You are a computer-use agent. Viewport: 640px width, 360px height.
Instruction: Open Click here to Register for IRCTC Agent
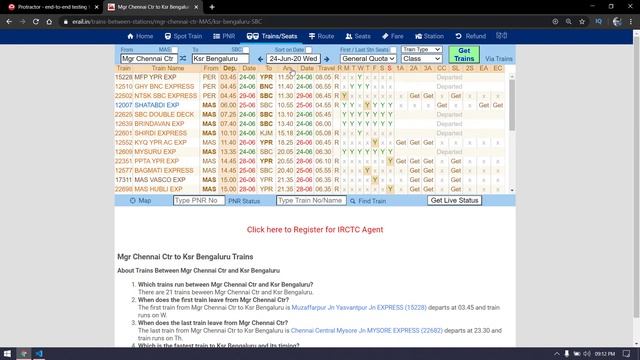click(x=315, y=230)
